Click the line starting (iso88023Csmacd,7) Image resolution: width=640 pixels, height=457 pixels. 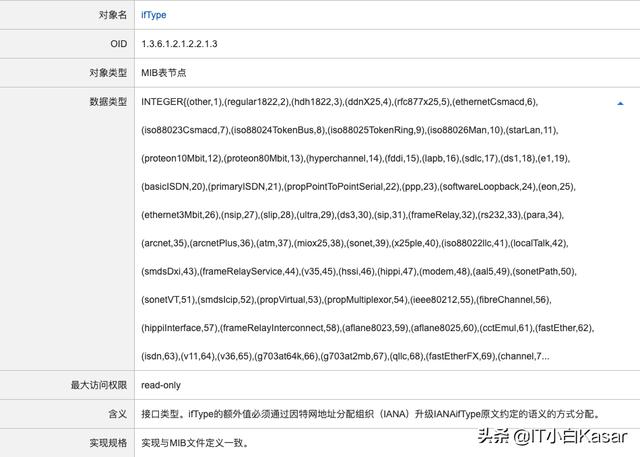[350, 130]
